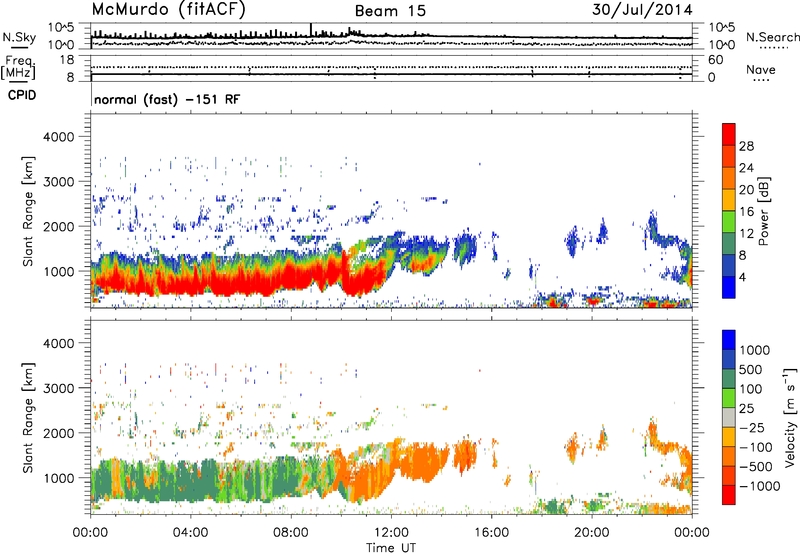The image size is (800, 554).
Task: Click the 60 tick on Nave axis
Action: 715,60
